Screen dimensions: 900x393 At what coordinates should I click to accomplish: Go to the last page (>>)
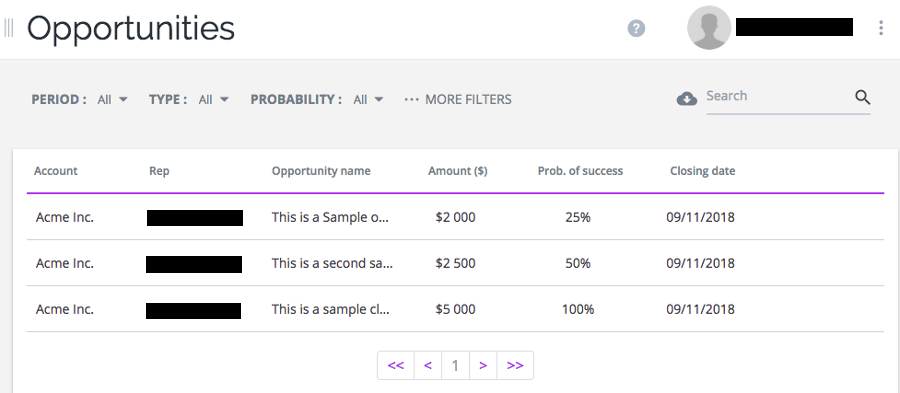515,365
